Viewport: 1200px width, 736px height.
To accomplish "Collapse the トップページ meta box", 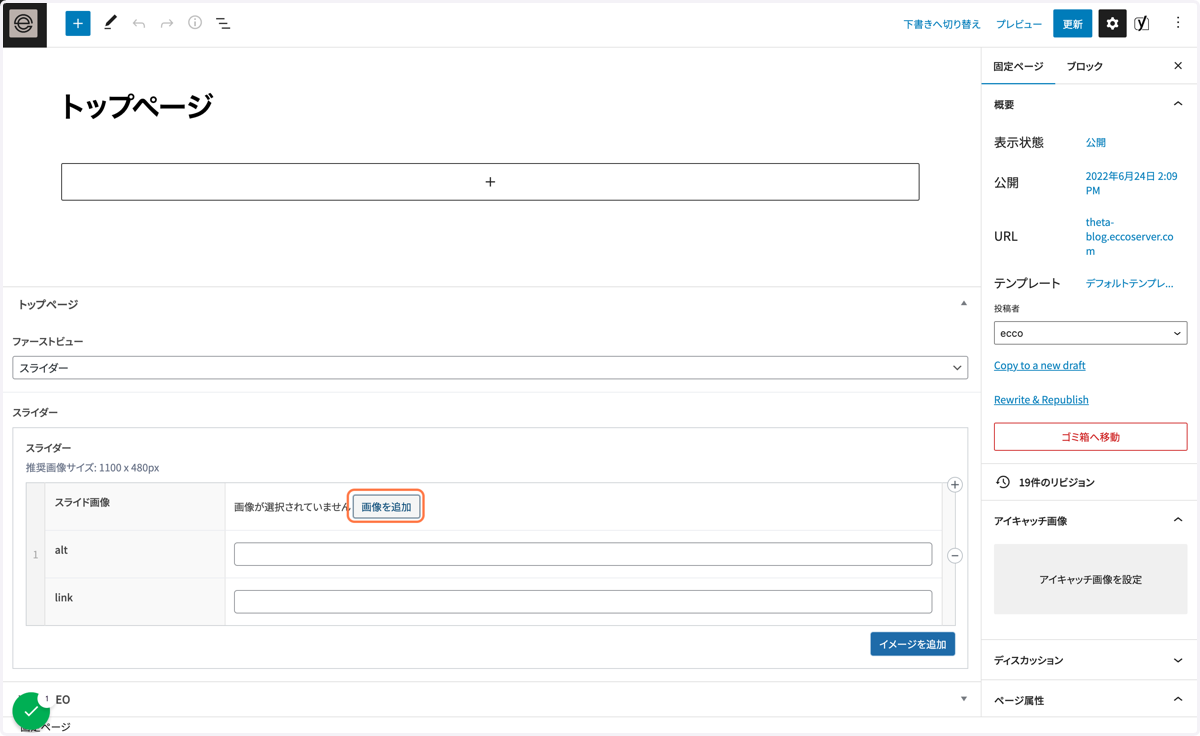I will [x=964, y=303].
